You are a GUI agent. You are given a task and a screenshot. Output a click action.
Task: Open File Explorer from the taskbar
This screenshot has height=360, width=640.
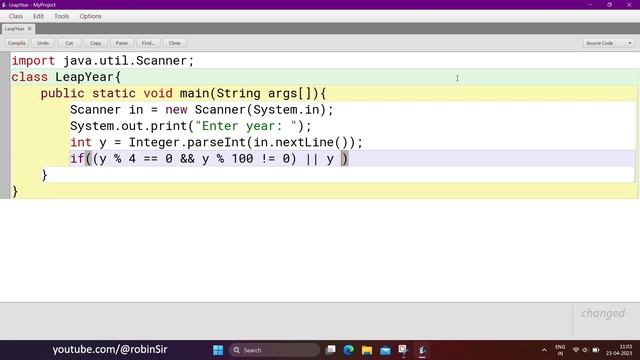[367, 350]
